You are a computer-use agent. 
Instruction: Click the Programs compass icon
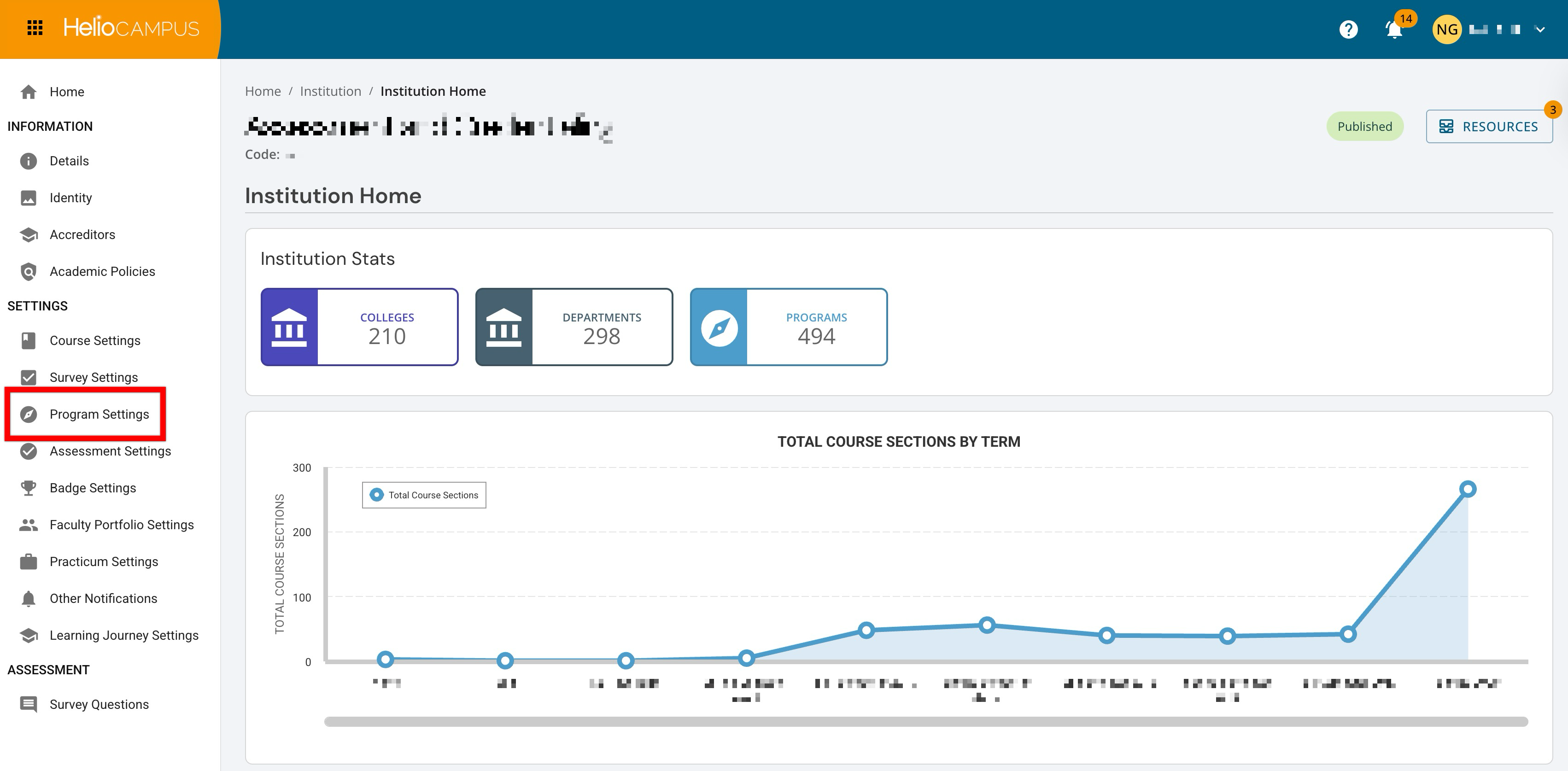point(719,327)
